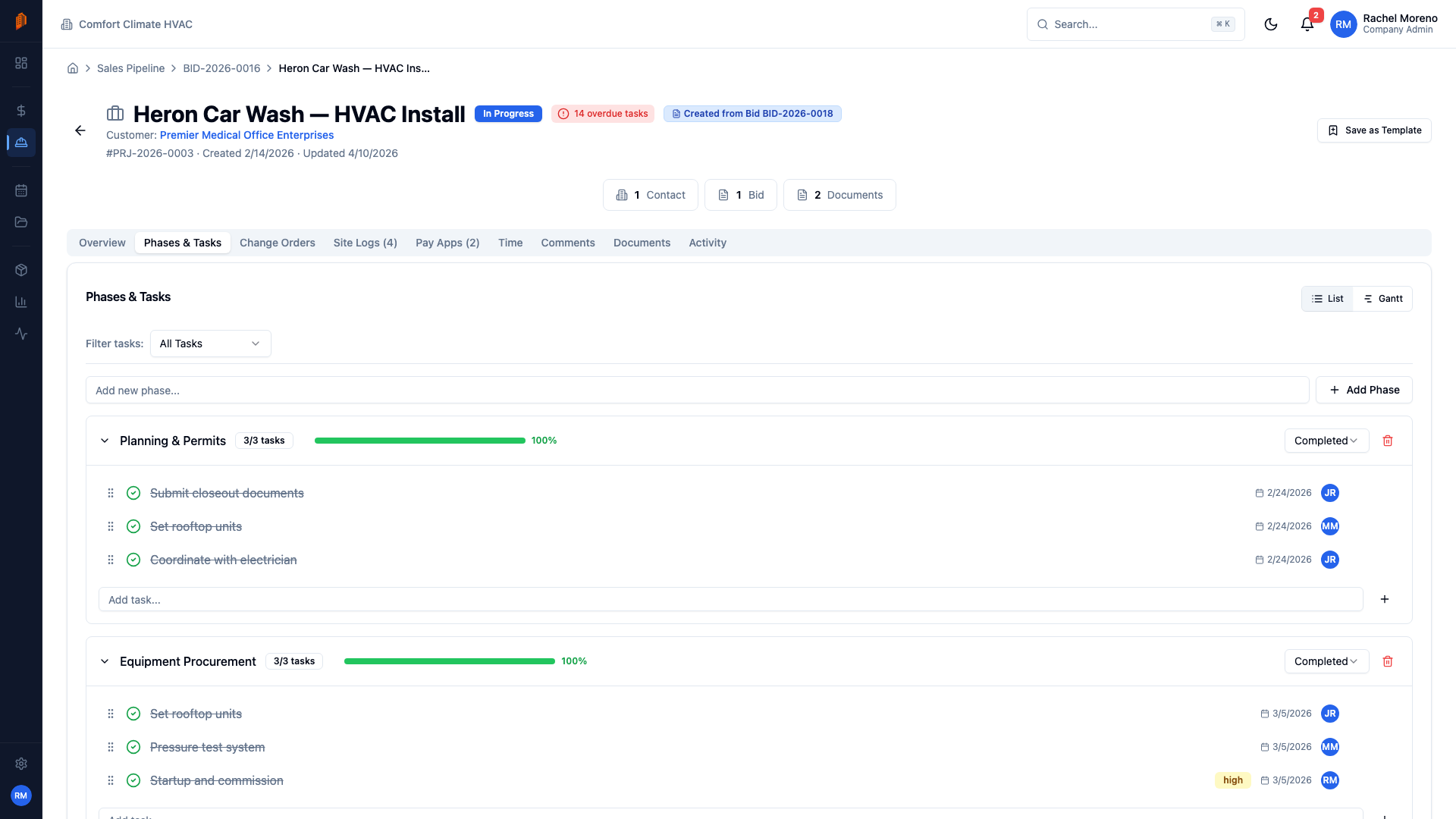
Task: Collapse the Equipment Procurement phase
Action: pos(105,661)
